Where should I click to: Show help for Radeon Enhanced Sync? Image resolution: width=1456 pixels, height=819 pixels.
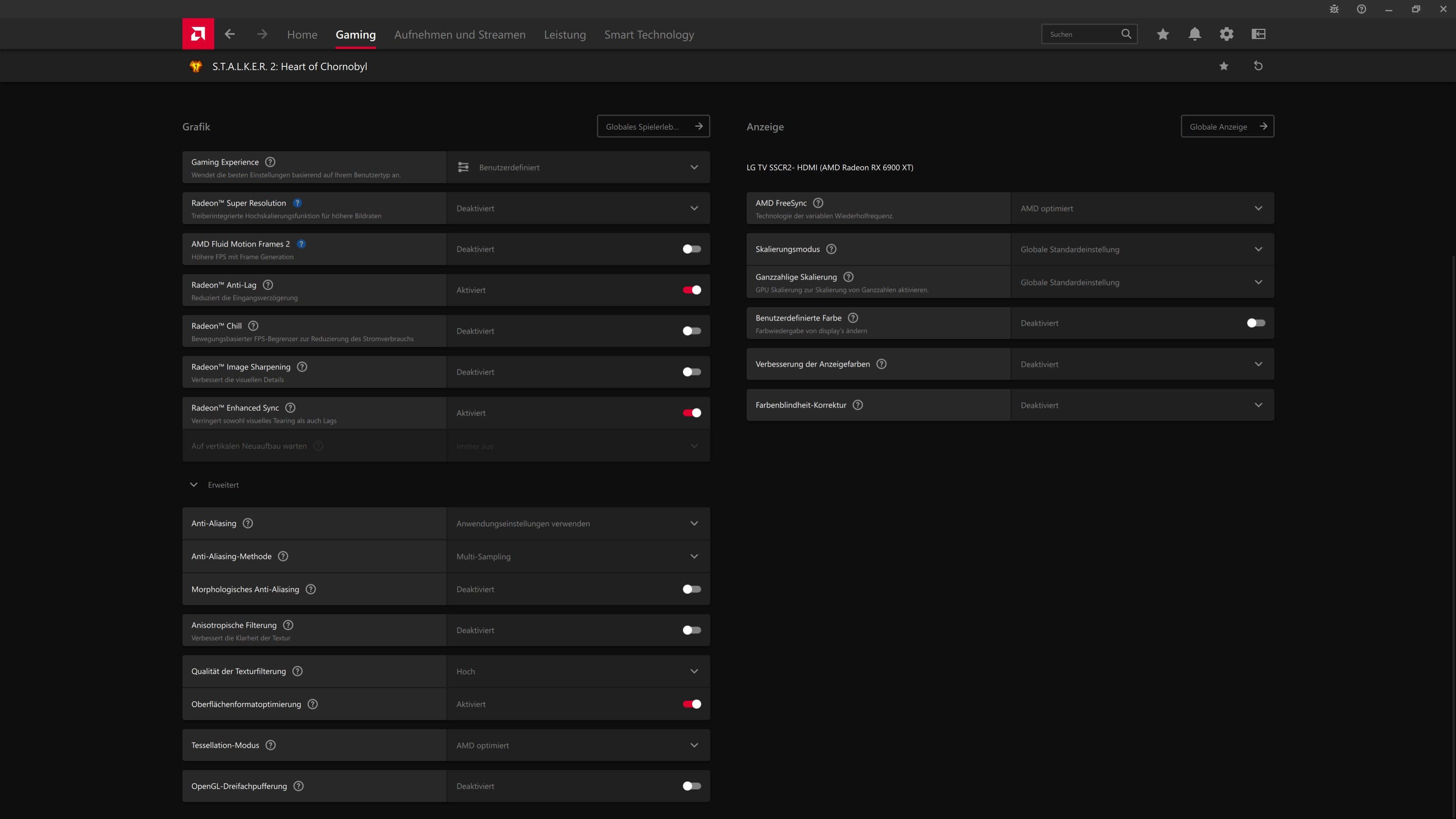pyautogui.click(x=290, y=408)
